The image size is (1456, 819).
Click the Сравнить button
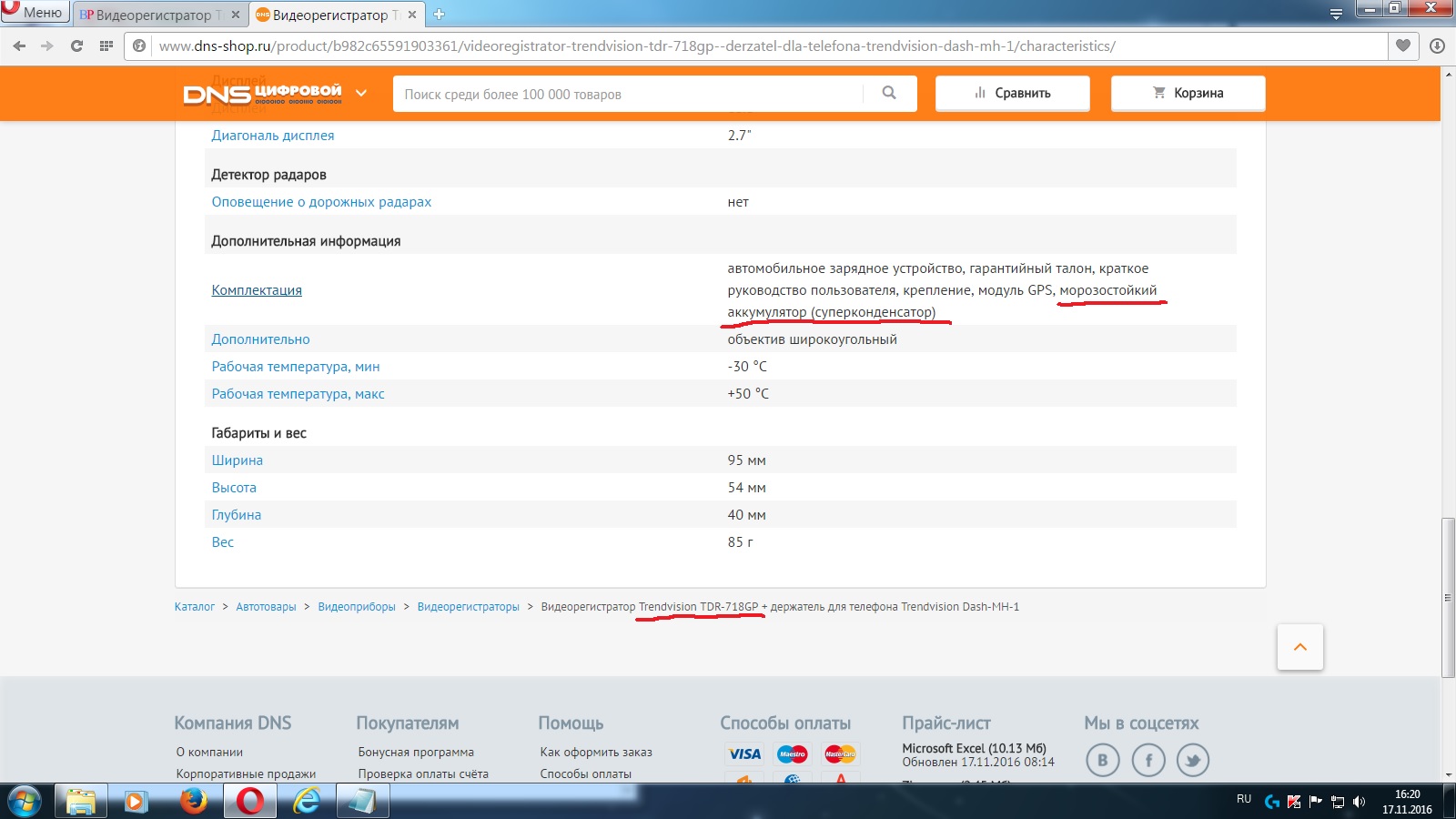(x=1012, y=93)
